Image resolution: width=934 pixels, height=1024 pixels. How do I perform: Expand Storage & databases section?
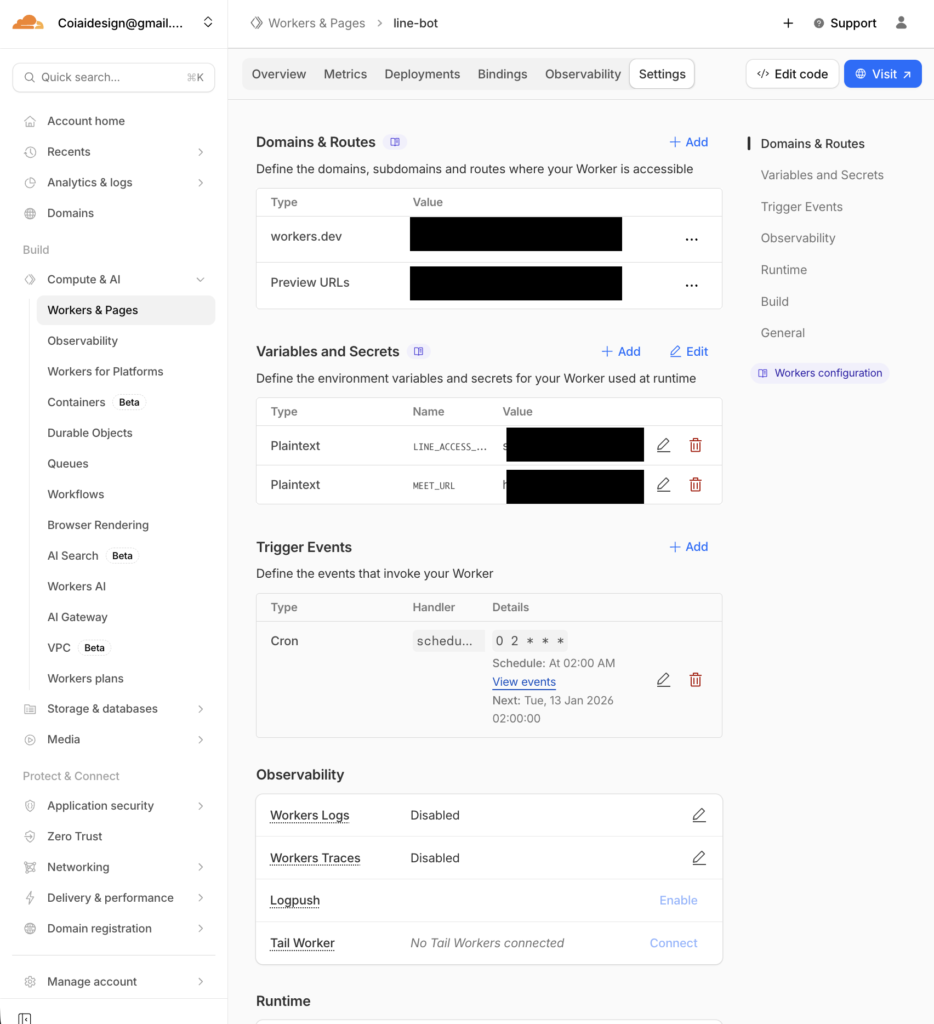200,709
